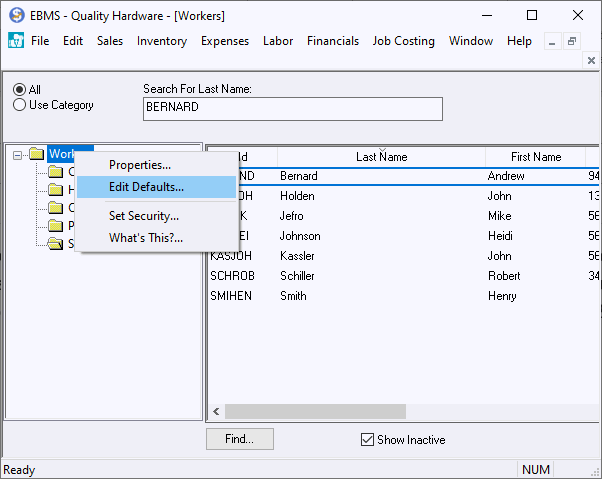Collapse the Workers tree node
Screen dimensions: 602x479
[x=17, y=154]
